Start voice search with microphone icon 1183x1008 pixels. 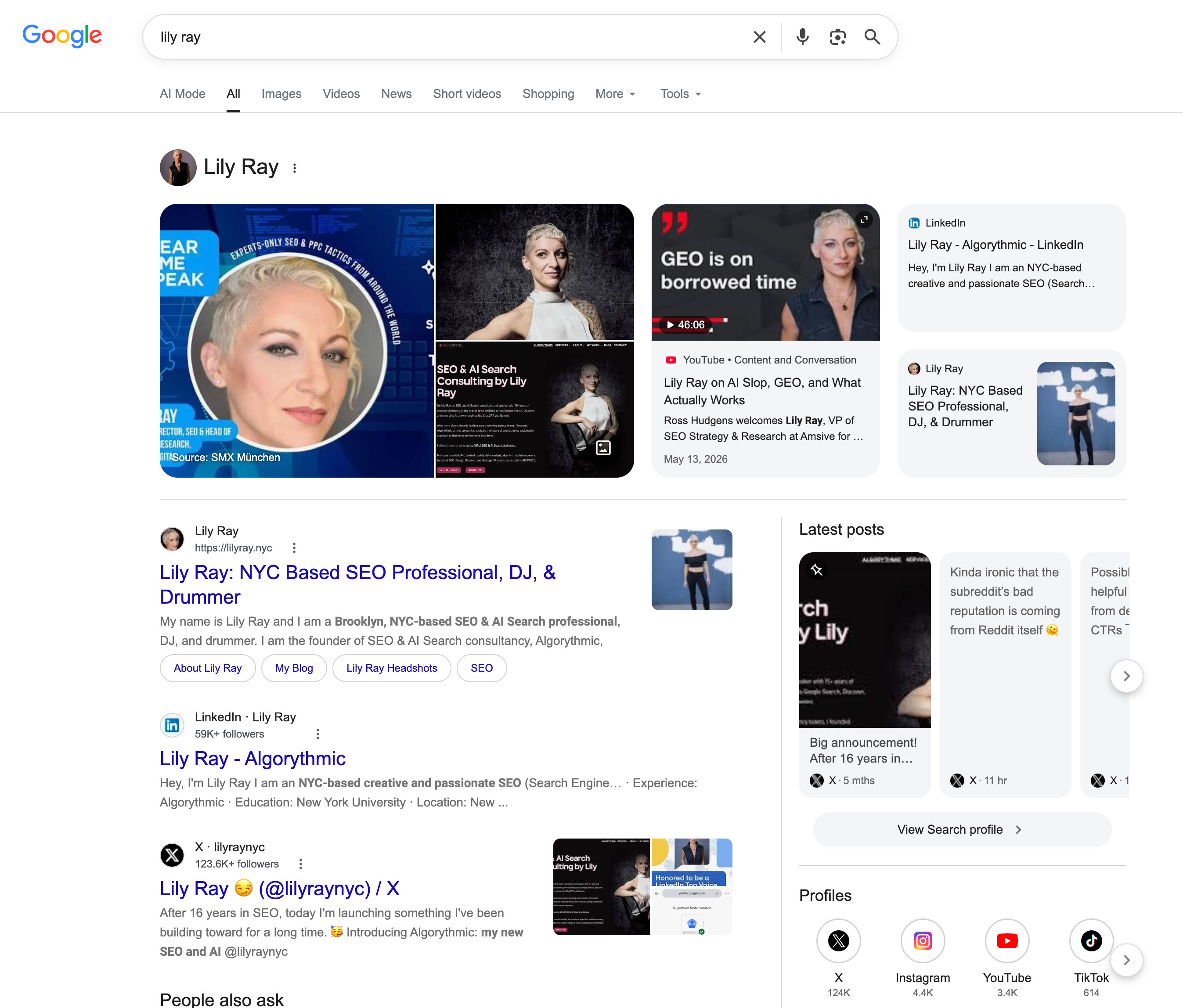coord(802,37)
